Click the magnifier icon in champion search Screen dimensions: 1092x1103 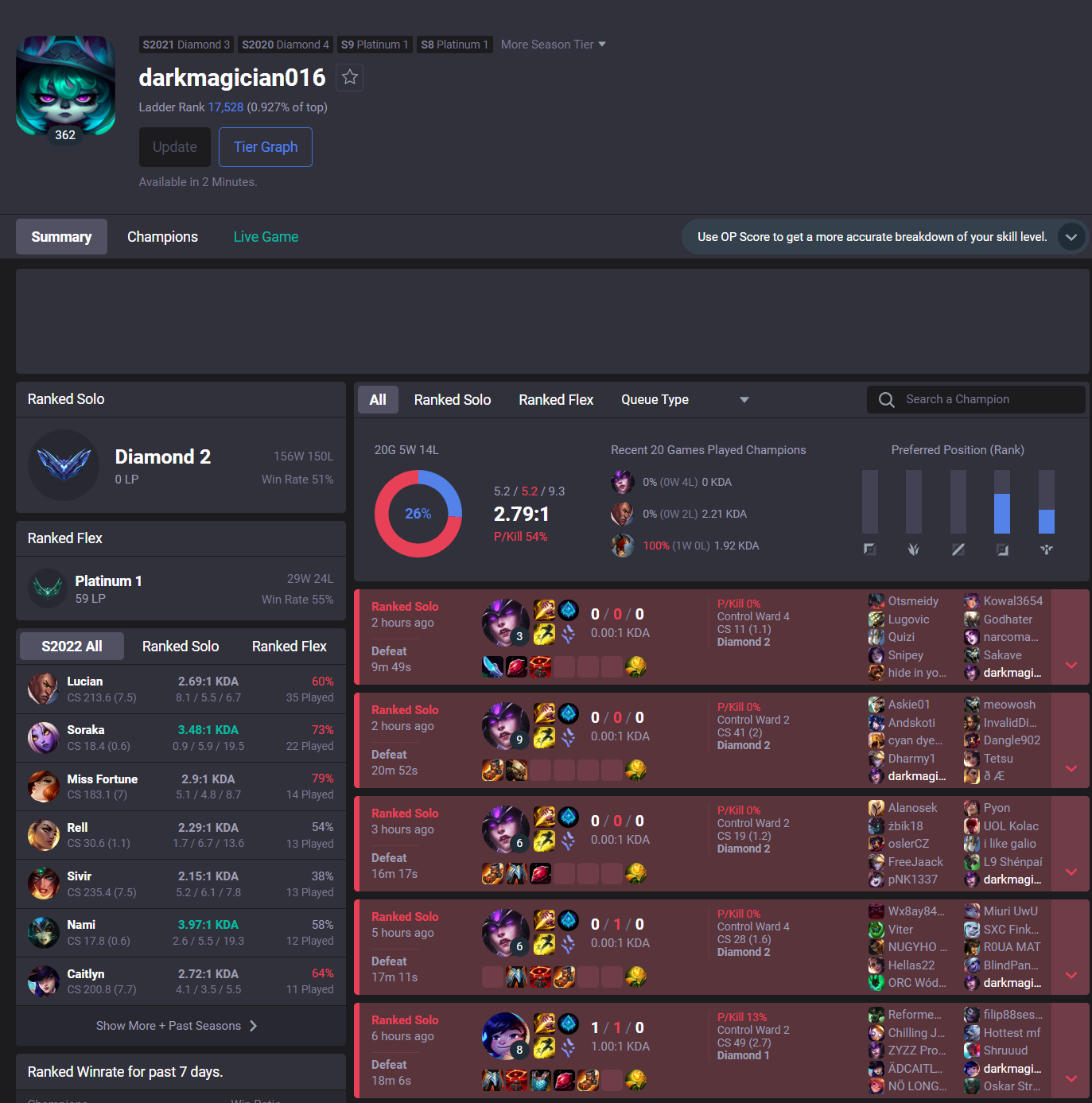point(886,399)
